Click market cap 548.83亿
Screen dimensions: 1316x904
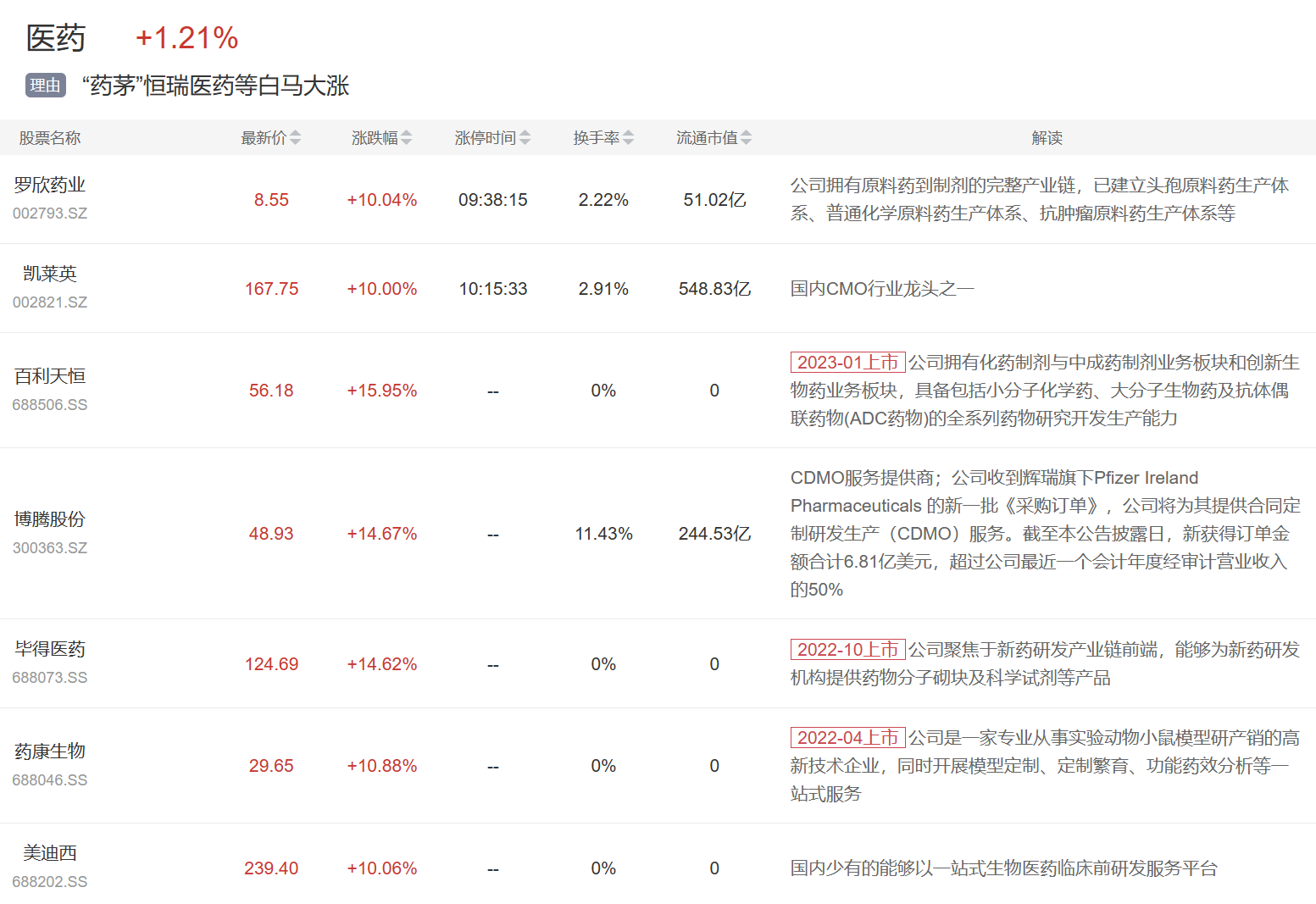714,289
